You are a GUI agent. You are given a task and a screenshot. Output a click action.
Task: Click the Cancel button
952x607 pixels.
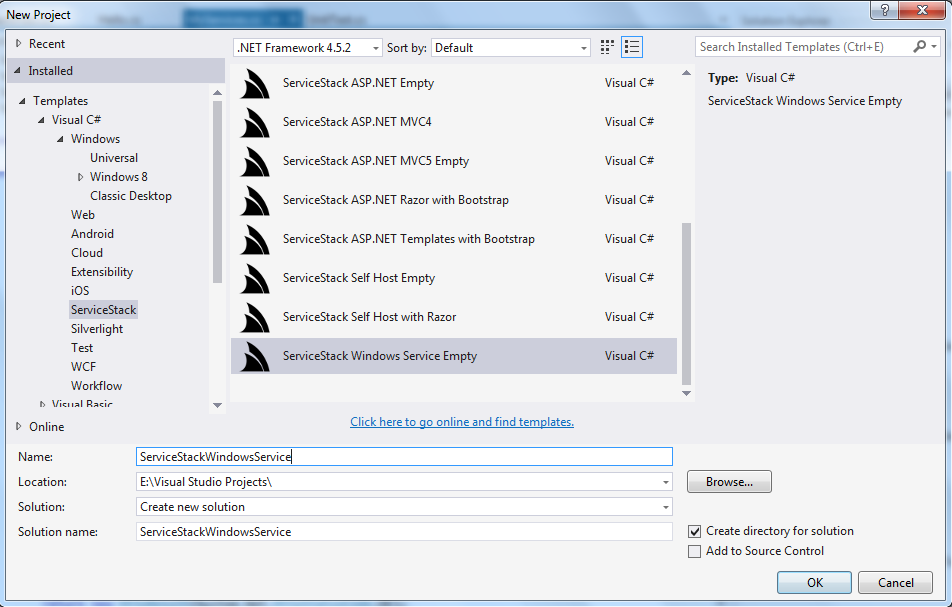(x=896, y=583)
